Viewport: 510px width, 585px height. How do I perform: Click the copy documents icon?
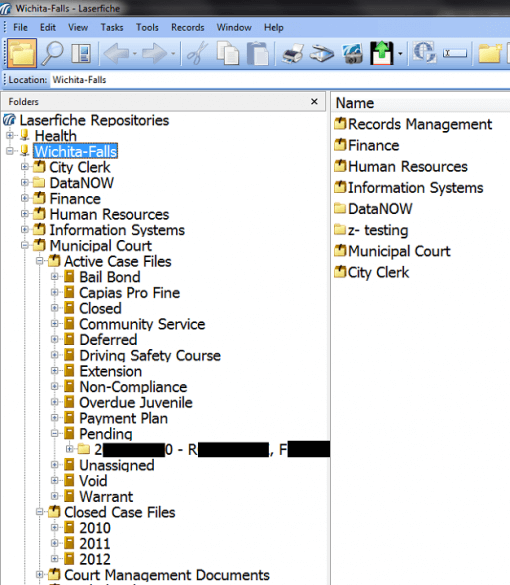pos(228,53)
